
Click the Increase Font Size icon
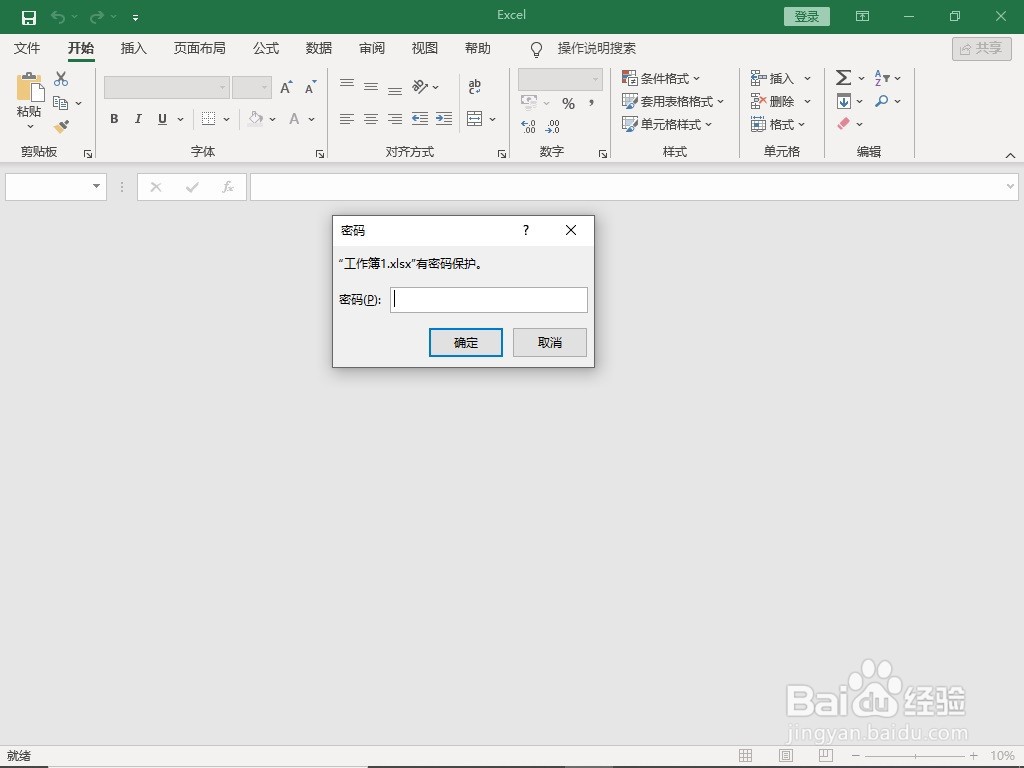point(286,87)
